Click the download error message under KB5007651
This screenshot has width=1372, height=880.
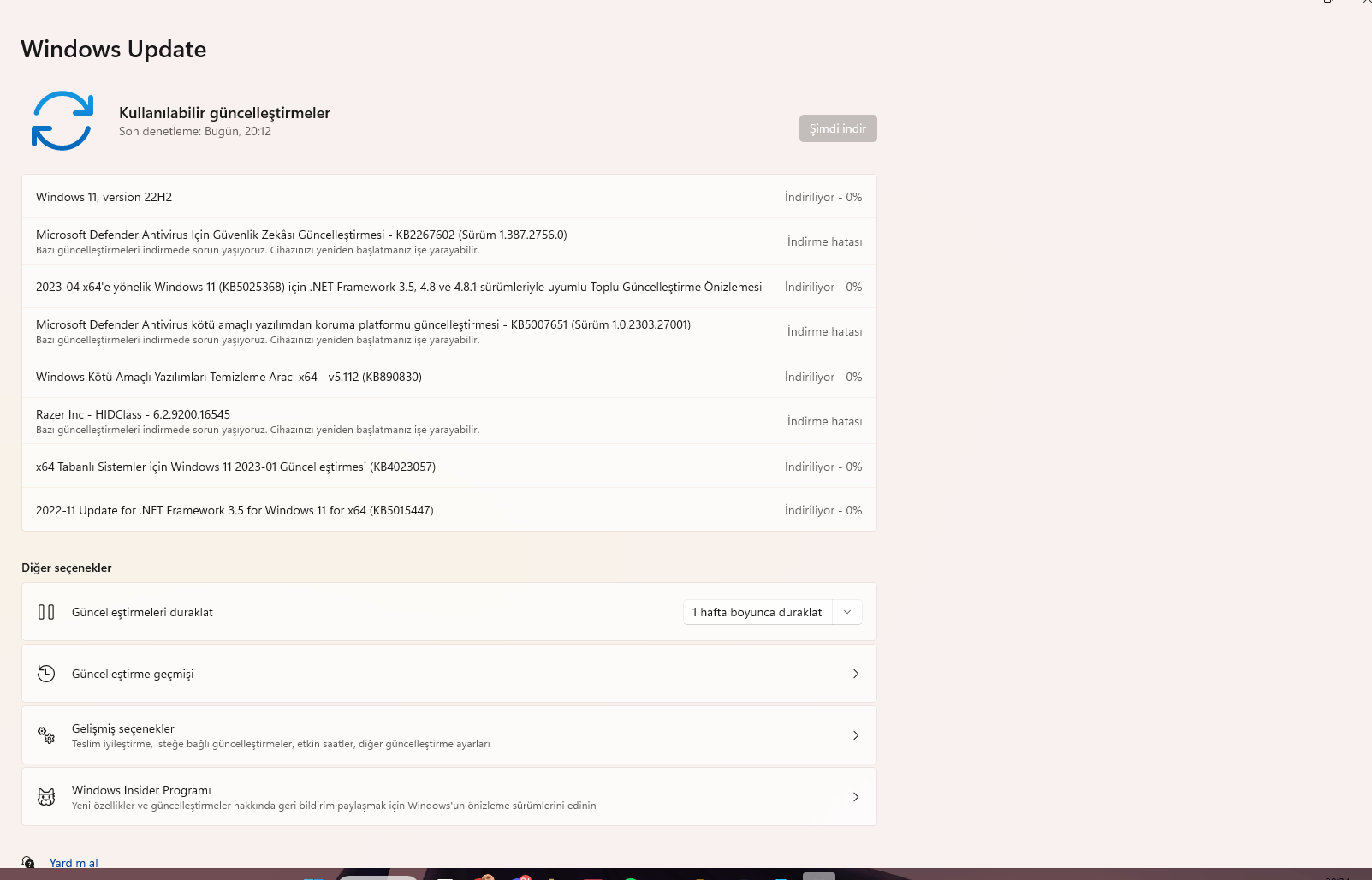pyautogui.click(x=258, y=340)
